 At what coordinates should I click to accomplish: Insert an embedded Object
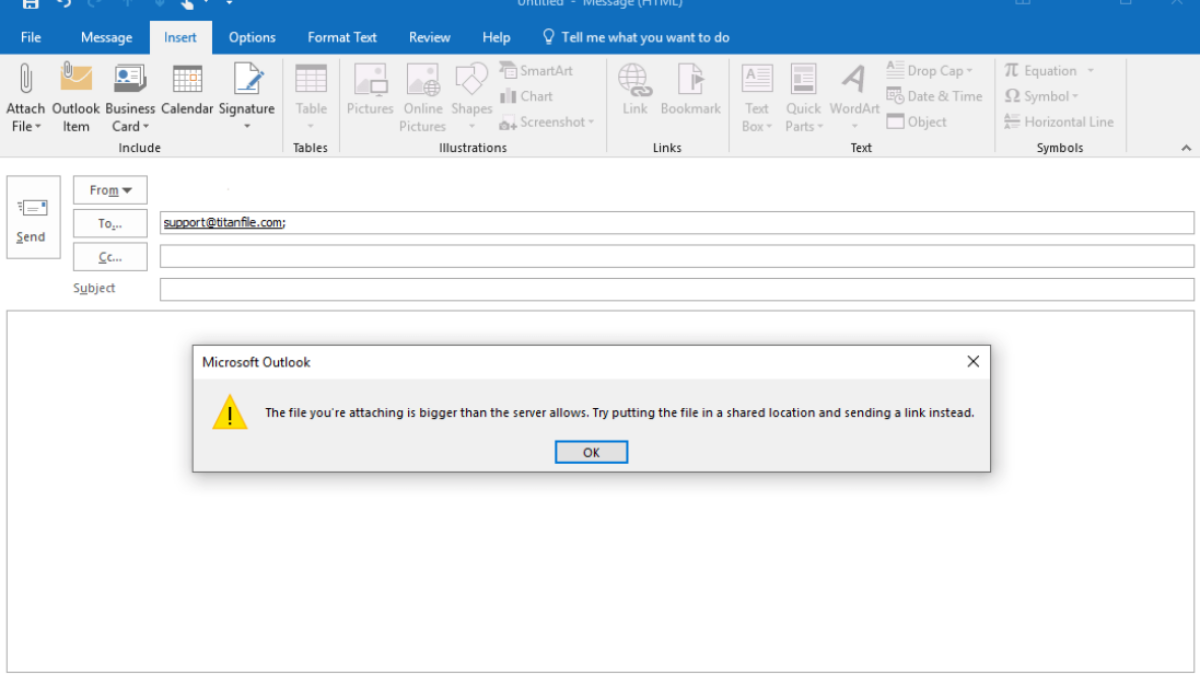coord(916,122)
